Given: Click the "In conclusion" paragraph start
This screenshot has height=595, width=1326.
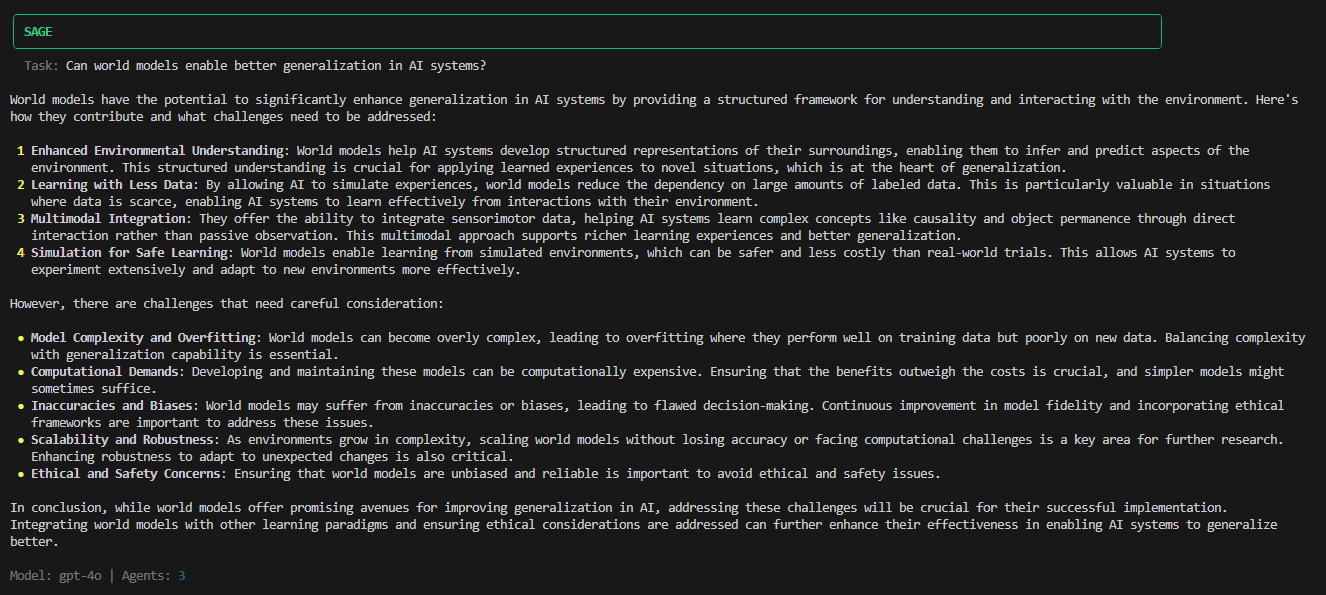Looking at the screenshot, I should 52,508.
